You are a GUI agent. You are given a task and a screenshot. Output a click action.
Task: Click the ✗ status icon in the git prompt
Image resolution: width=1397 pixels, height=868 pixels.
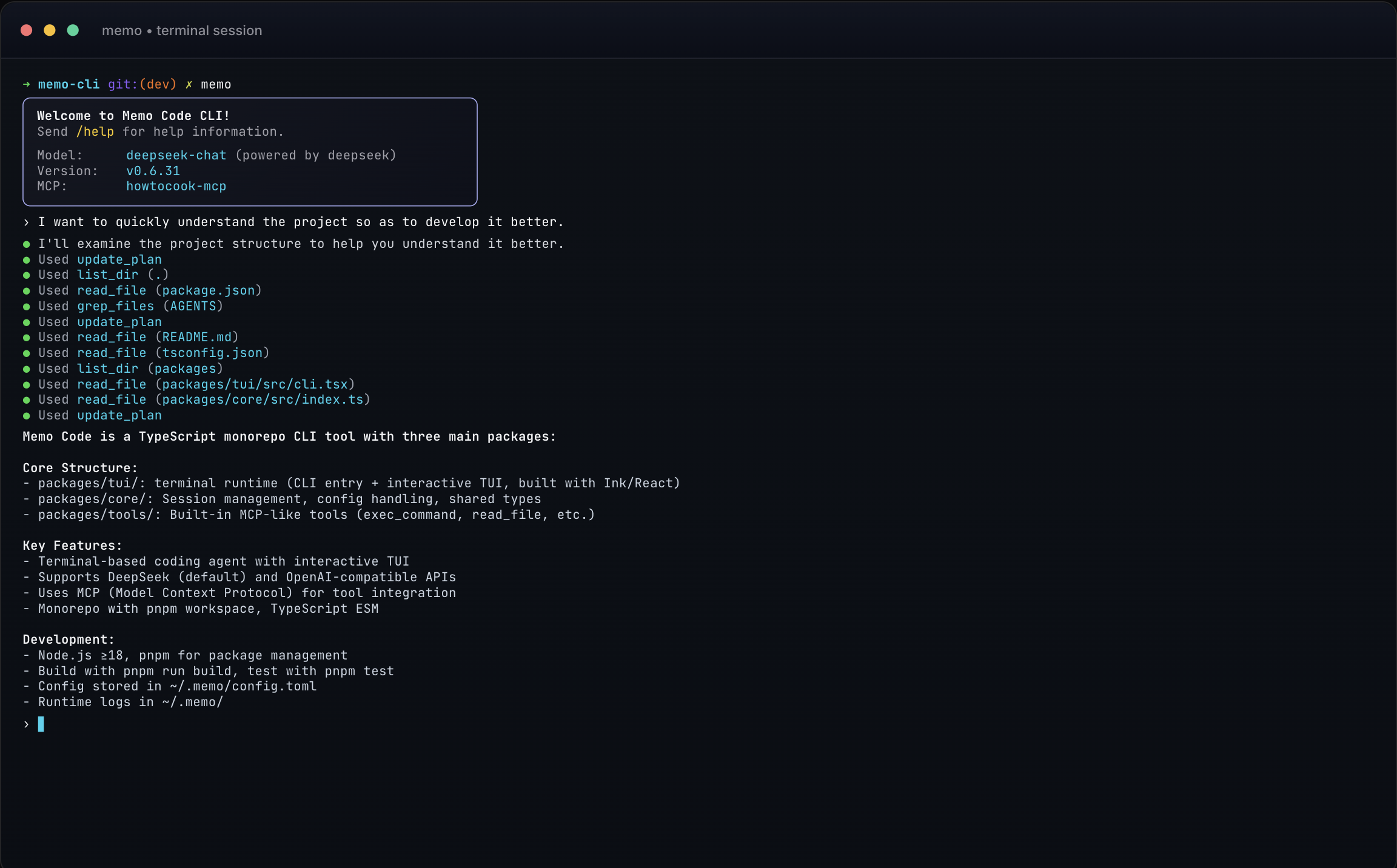click(189, 84)
